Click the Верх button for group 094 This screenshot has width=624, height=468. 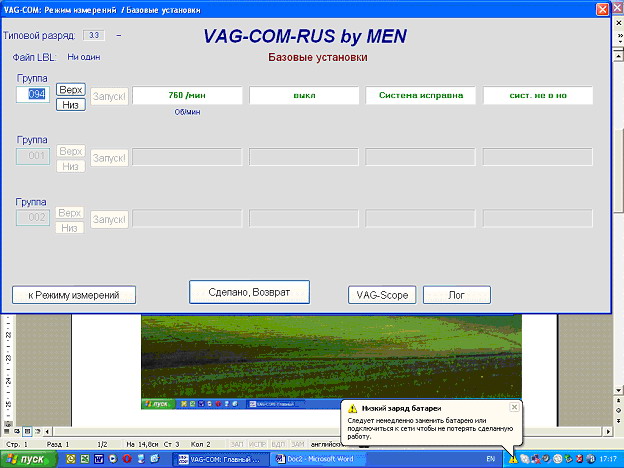(x=70, y=90)
